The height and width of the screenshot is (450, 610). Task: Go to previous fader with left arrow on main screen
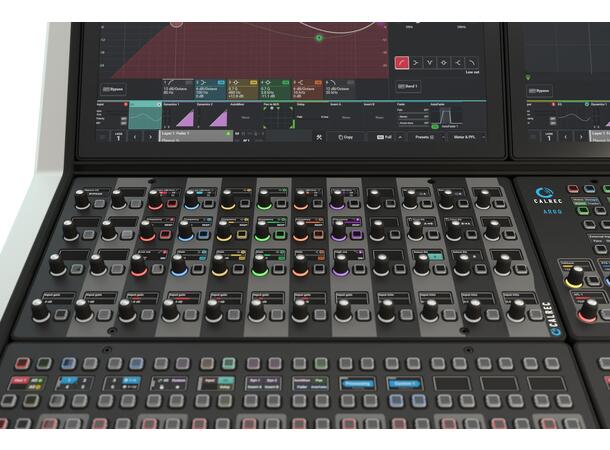coord(135,137)
